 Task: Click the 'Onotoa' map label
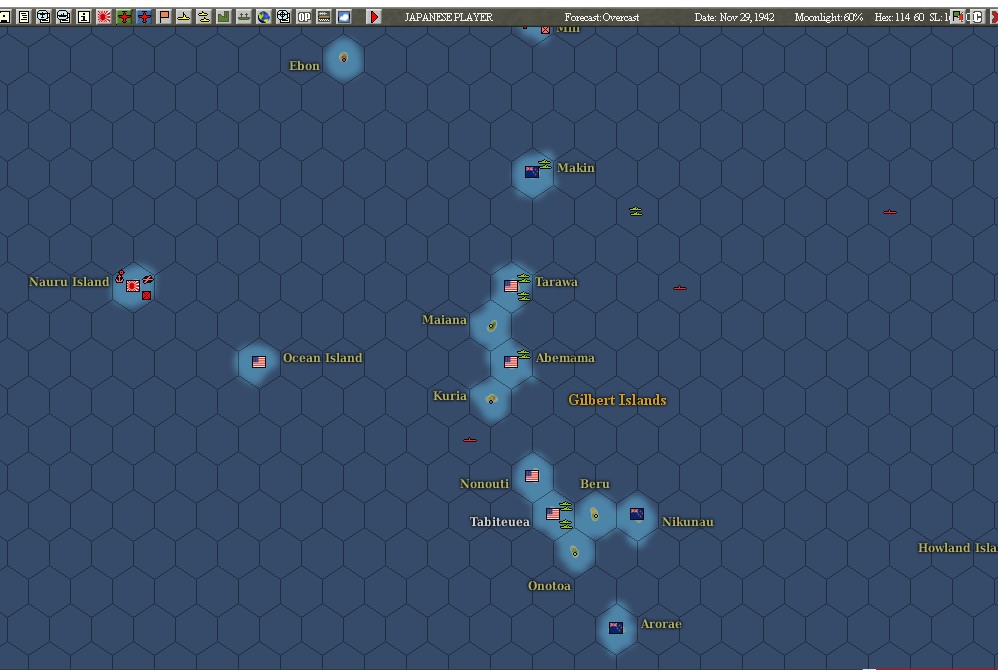click(x=549, y=585)
